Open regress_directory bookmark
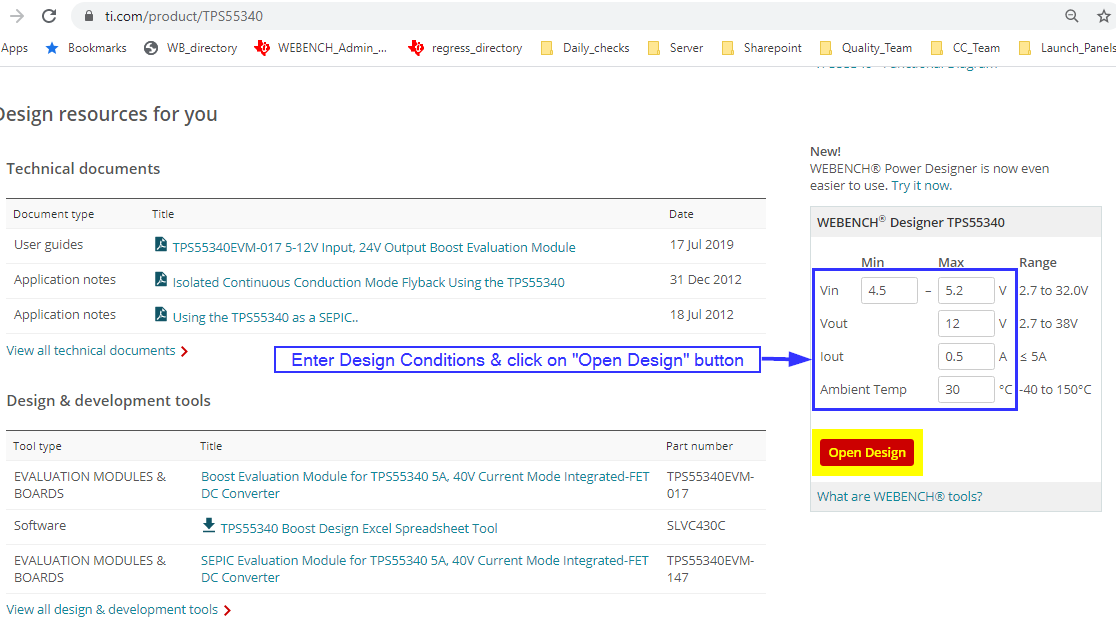Viewport: 1116px width, 629px height. click(x=465, y=48)
